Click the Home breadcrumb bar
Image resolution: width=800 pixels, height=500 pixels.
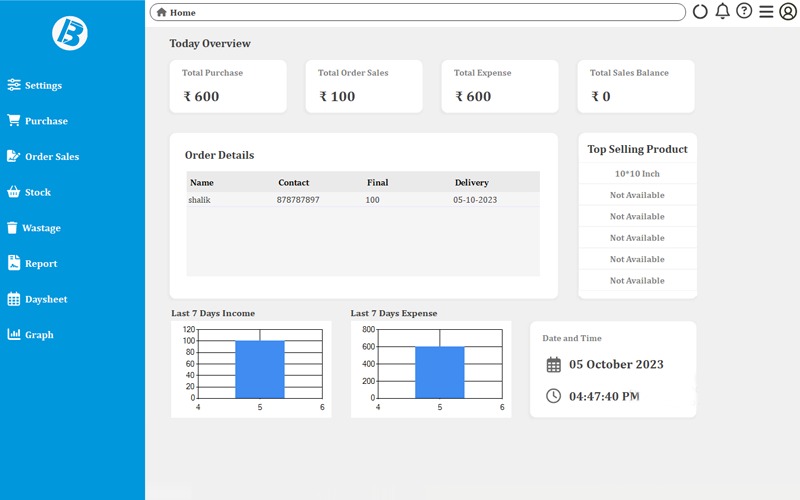[417, 12]
